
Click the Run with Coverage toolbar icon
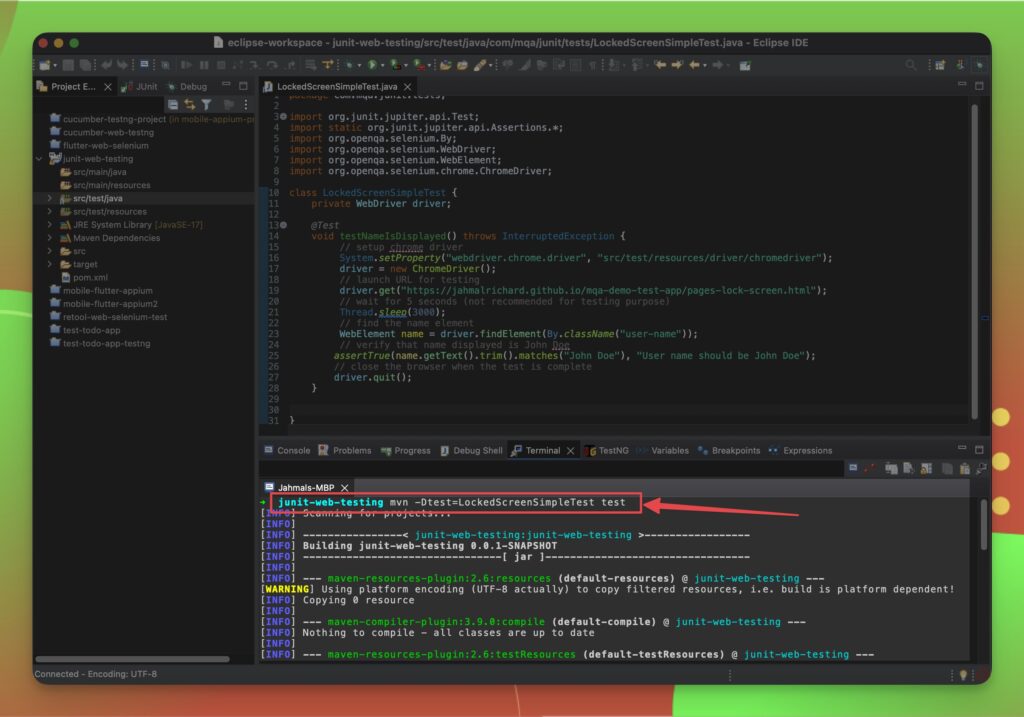(395, 65)
